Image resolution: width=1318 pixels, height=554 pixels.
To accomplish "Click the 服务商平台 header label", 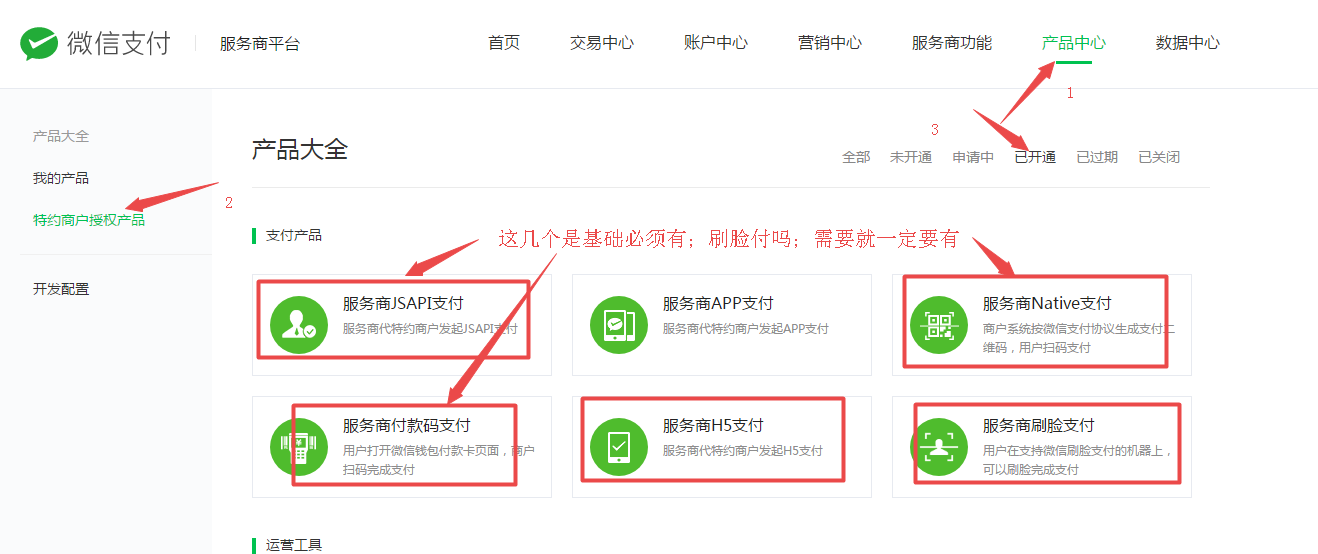I will (260, 44).
